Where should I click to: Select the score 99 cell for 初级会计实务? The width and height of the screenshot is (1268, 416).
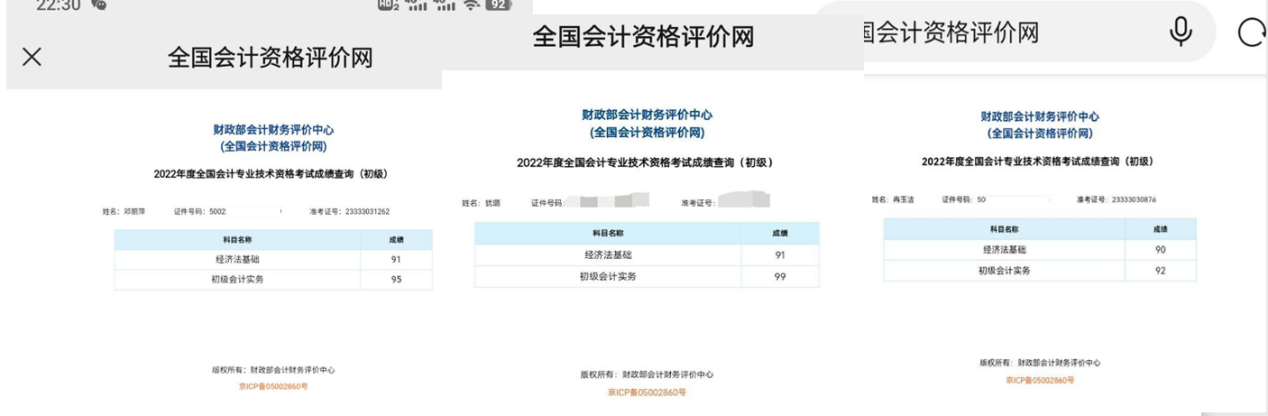pos(780,277)
